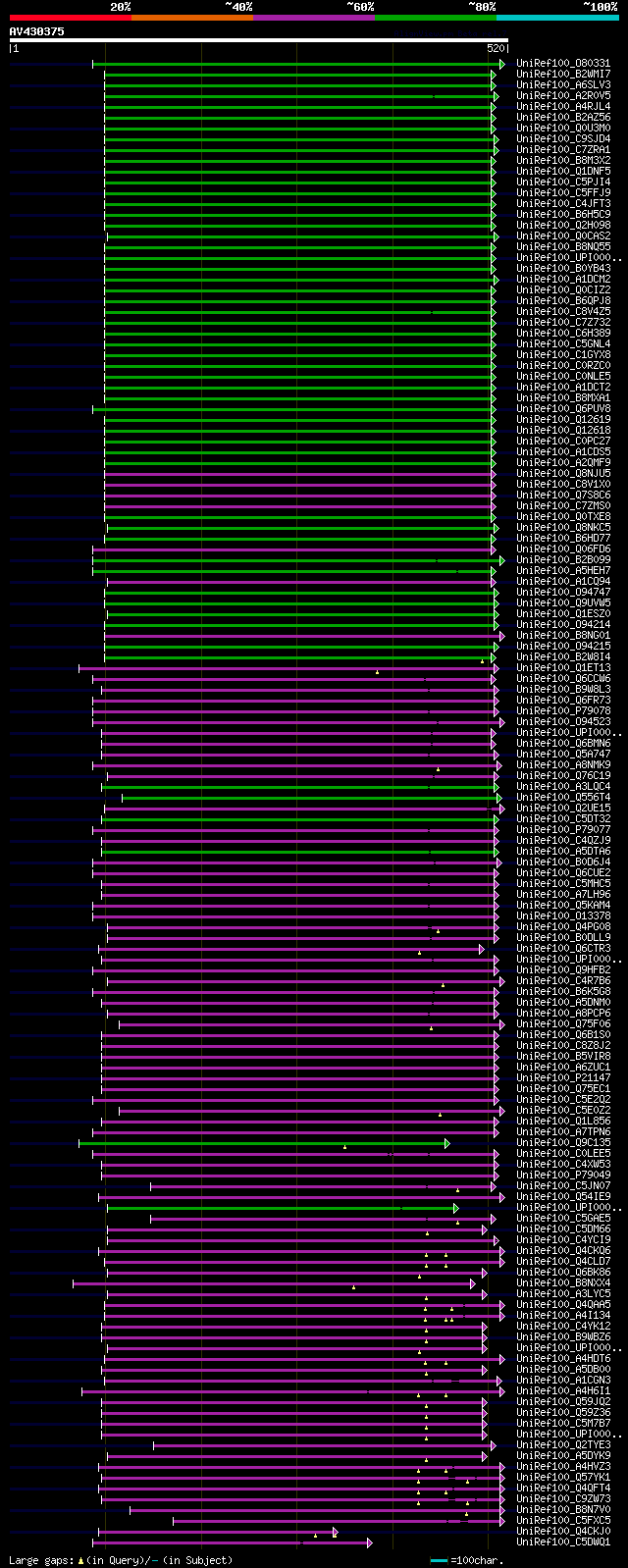This screenshot has height=1568, width=628.
Task: Select hit label UniRef100_A4HDT6
Action: 563,1359
